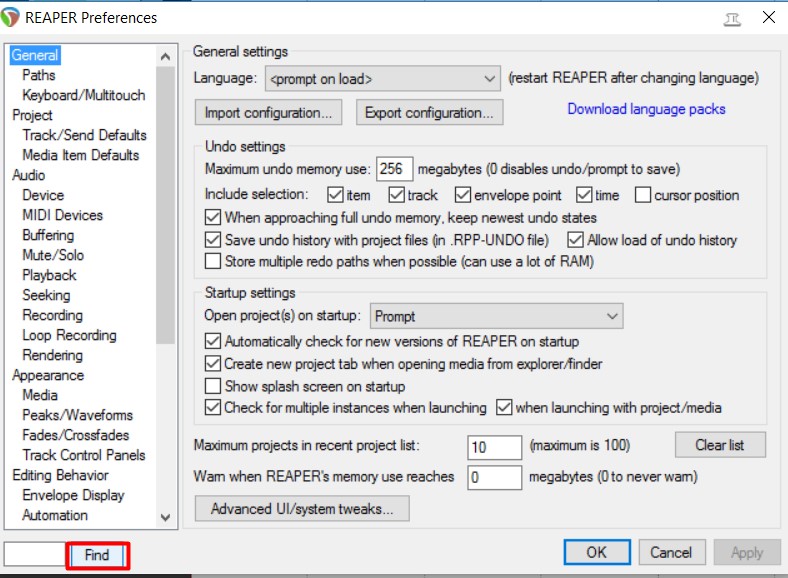
Task: Enable 'Show splash screen on startup'
Action: point(213,386)
